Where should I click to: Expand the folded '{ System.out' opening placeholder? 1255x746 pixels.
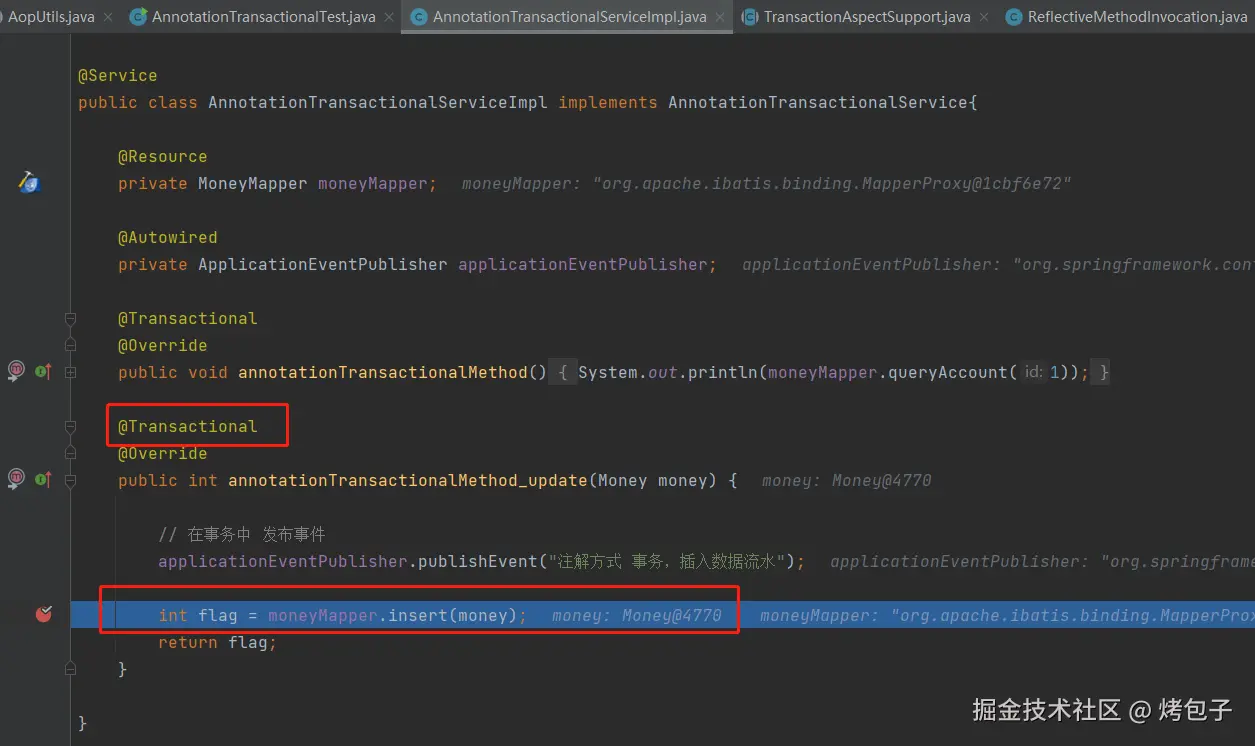[564, 372]
